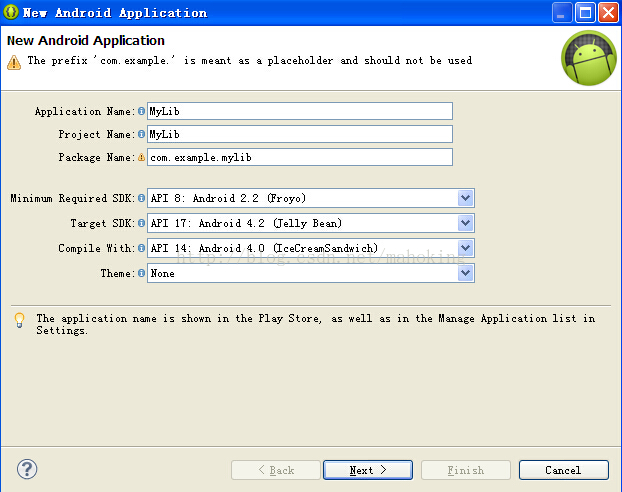The height and width of the screenshot is (492, 622).
Task: Click the Package Name warning icon
Action: coord(141,157)
